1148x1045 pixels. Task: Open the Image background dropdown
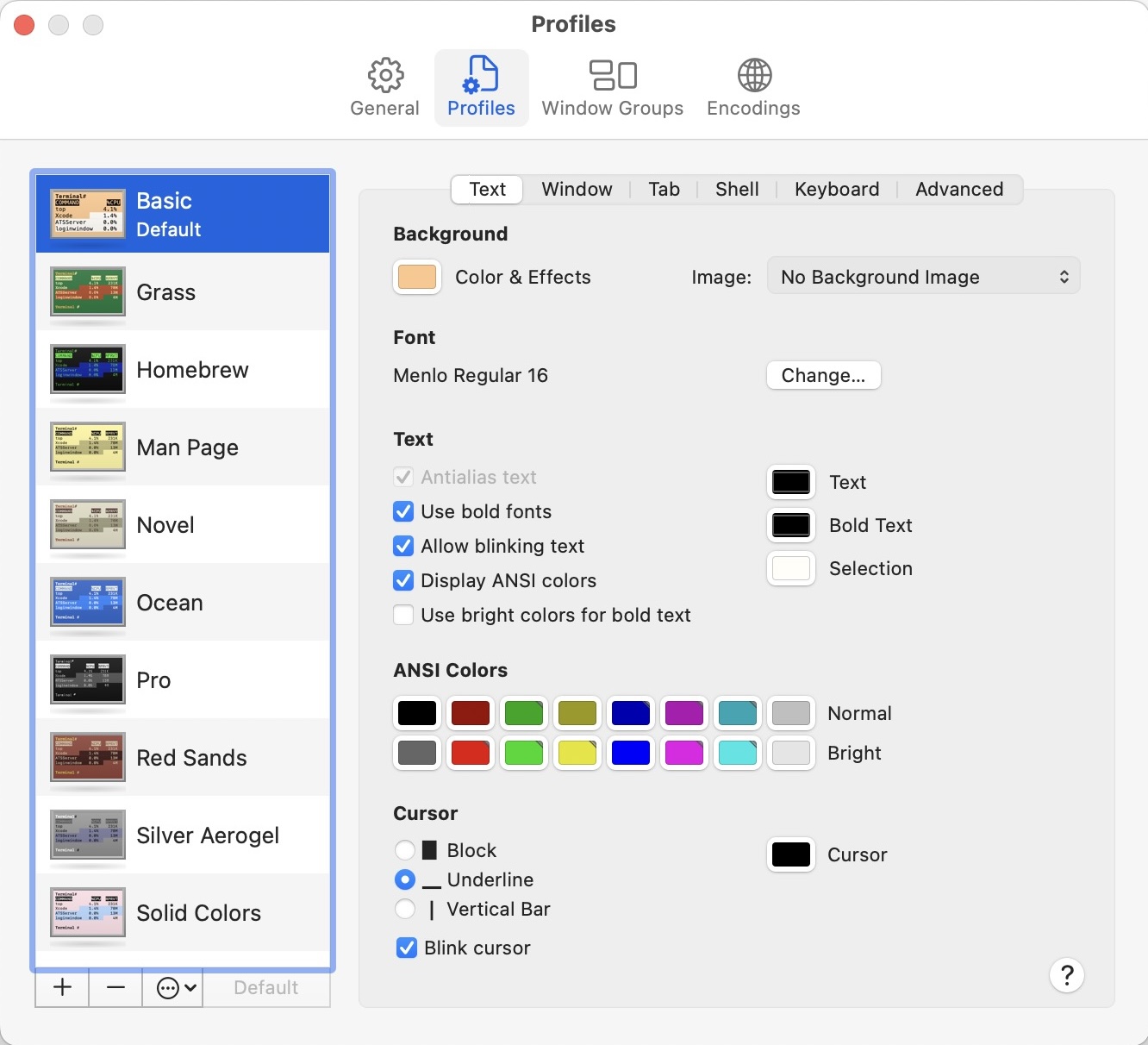click(923, 277)
